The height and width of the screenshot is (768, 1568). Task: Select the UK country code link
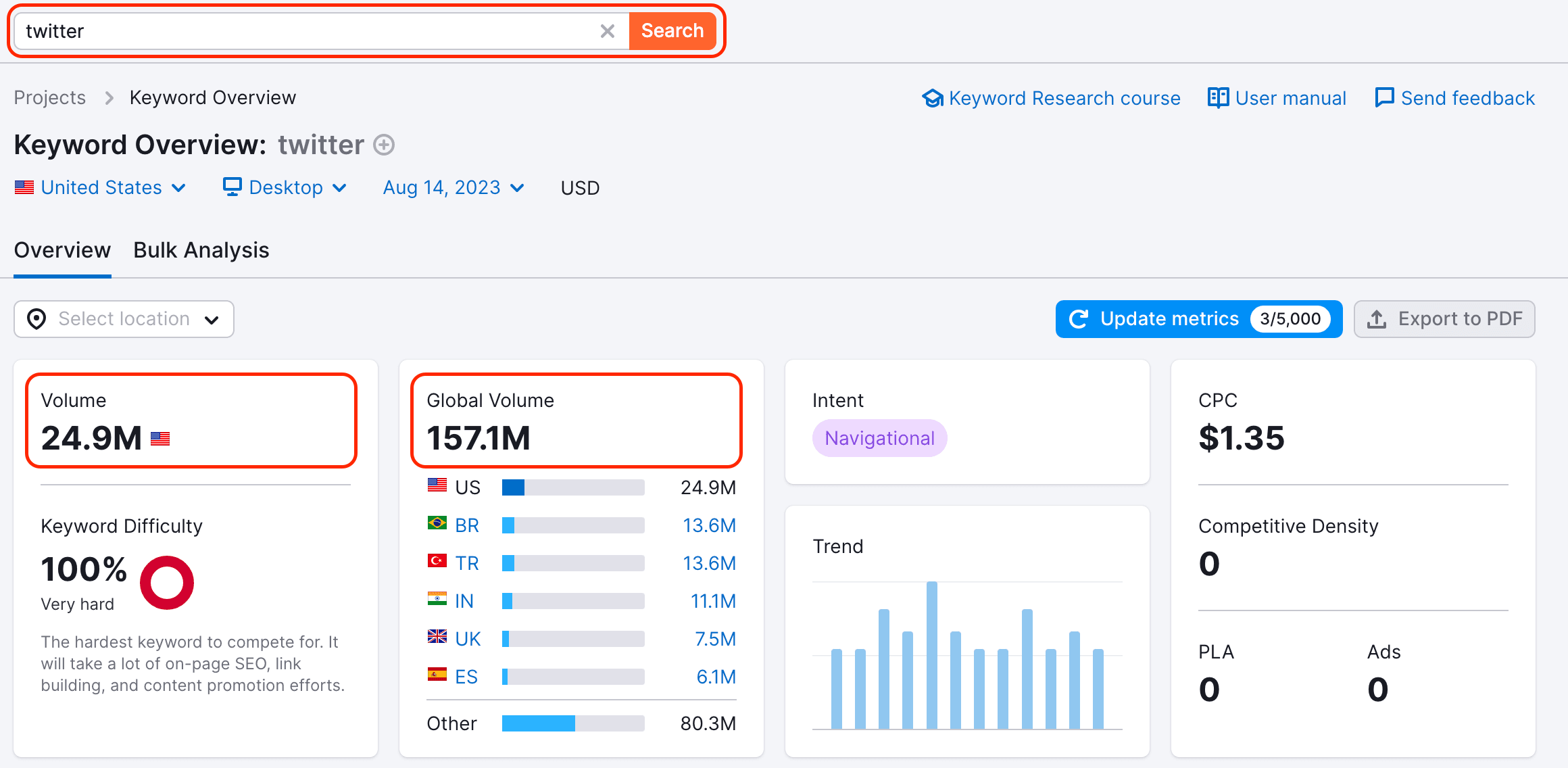(x=468, y=639)
